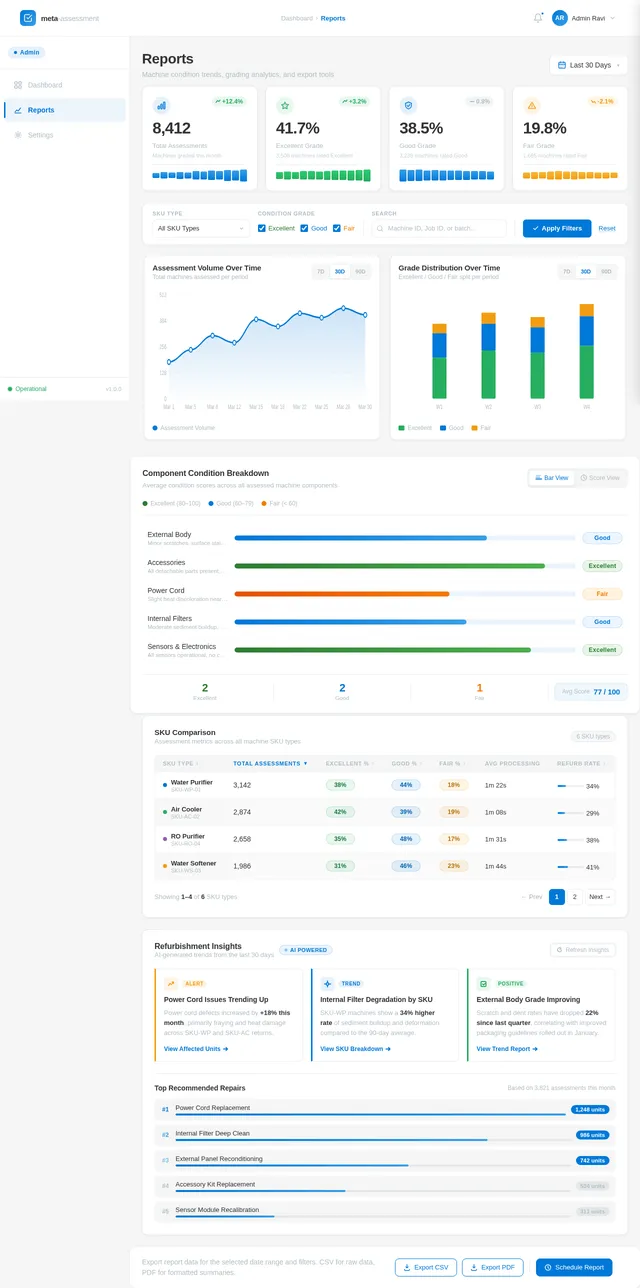Click the notification bell icon
Image resolution: width=640 pixels, height=1288 pixels.
coord(538,18)
